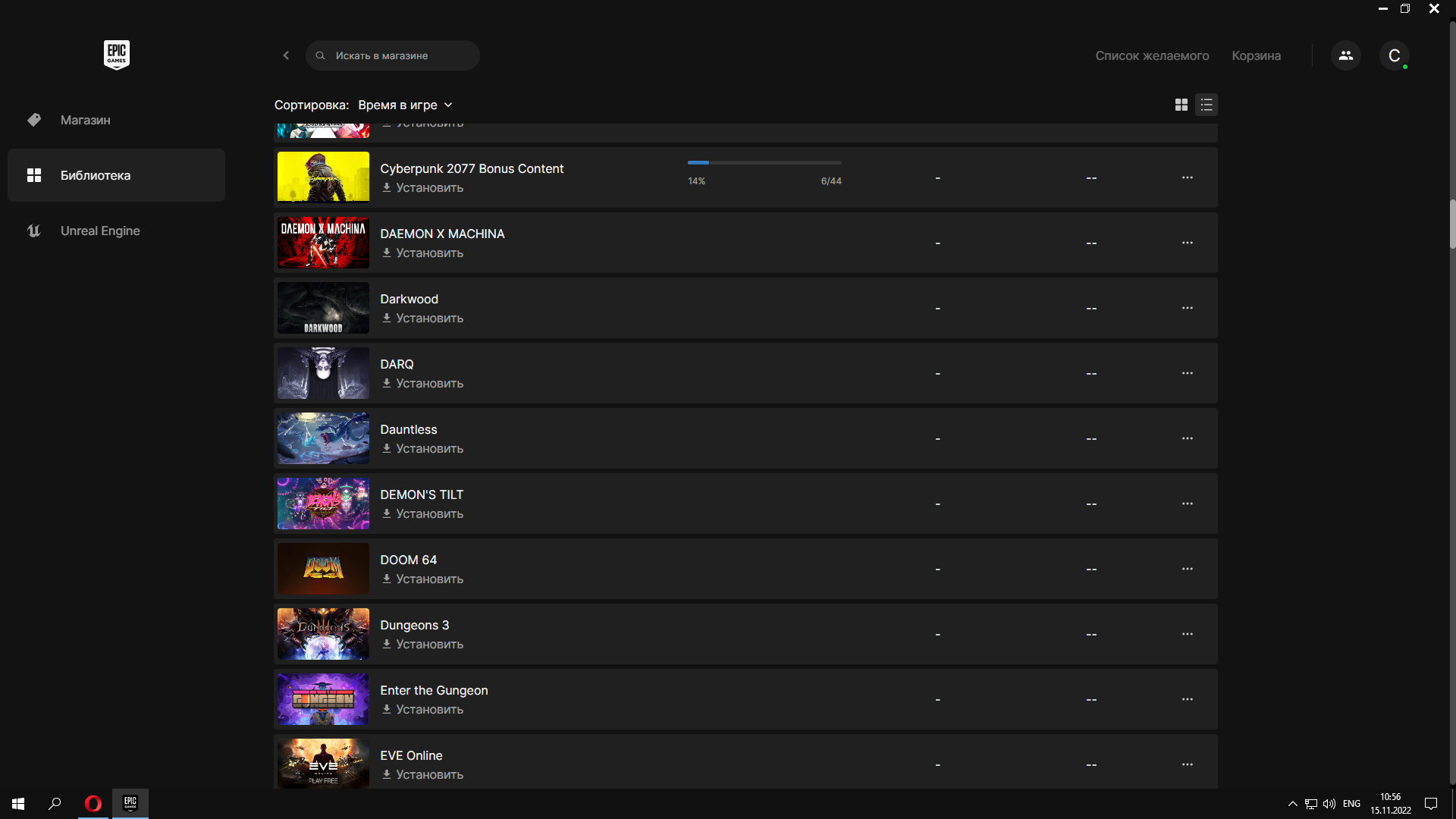Viewport: 1456px width, 819px height.
Task: Open the Epic Games logo home
Action: tap(116, 55)
